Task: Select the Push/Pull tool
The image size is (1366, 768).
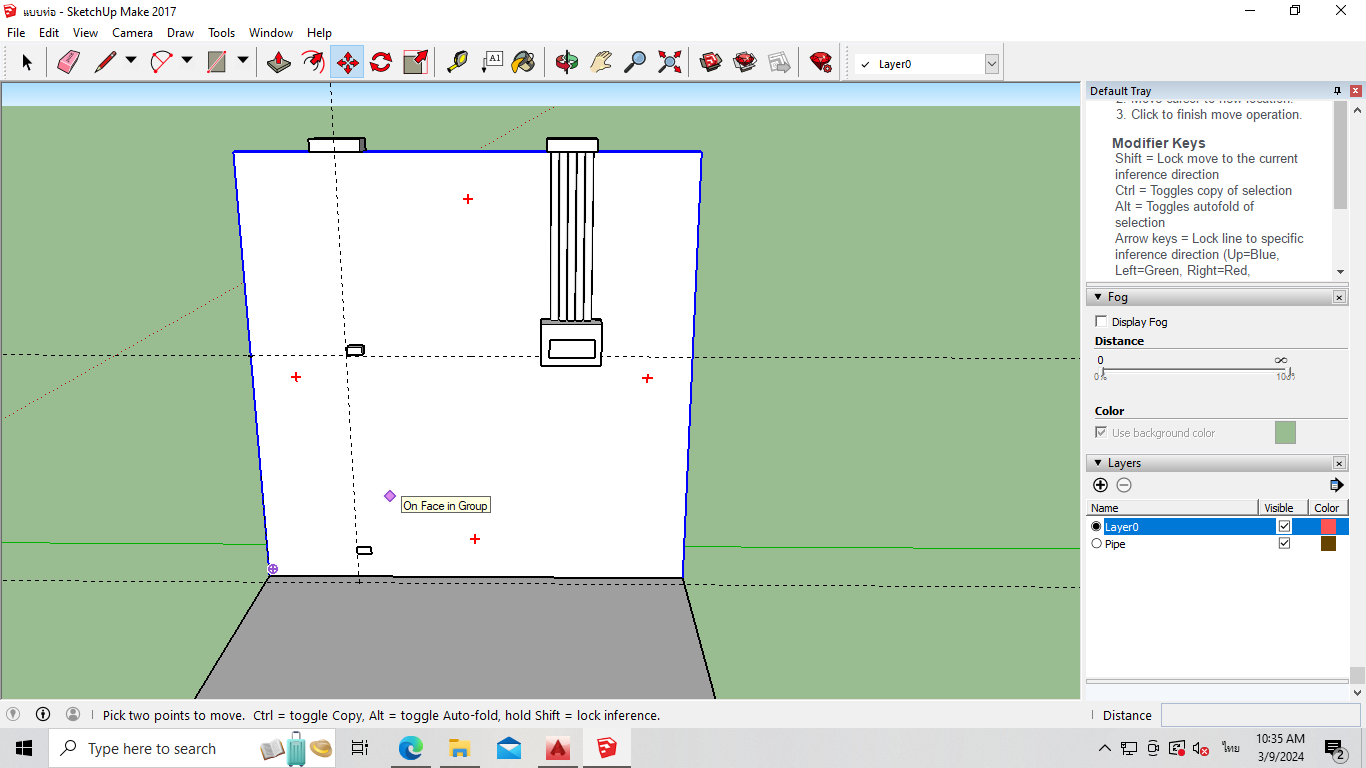Action: point(279,62)
